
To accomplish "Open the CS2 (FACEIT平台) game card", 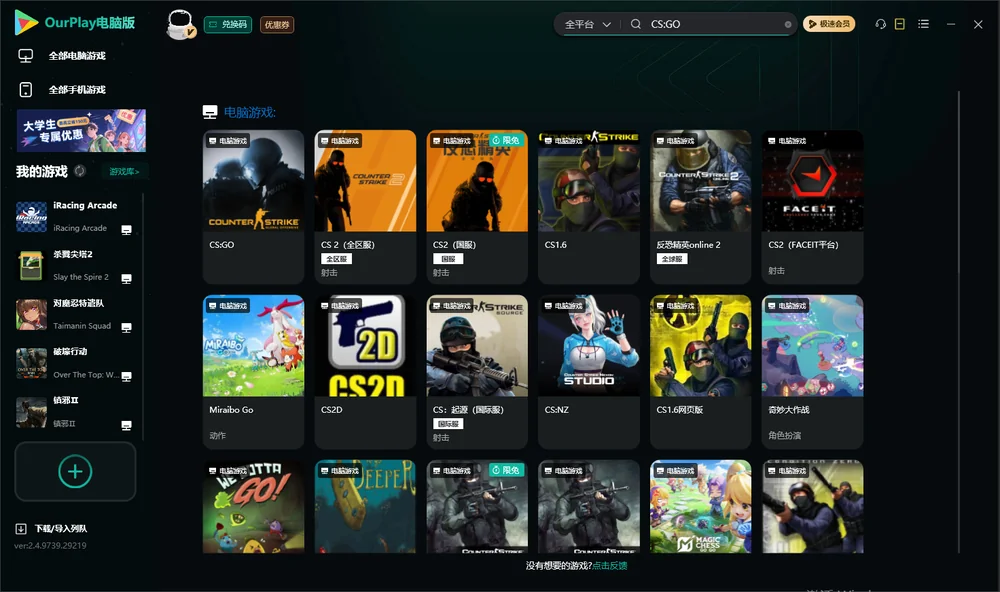I will (x=812, y=207).
